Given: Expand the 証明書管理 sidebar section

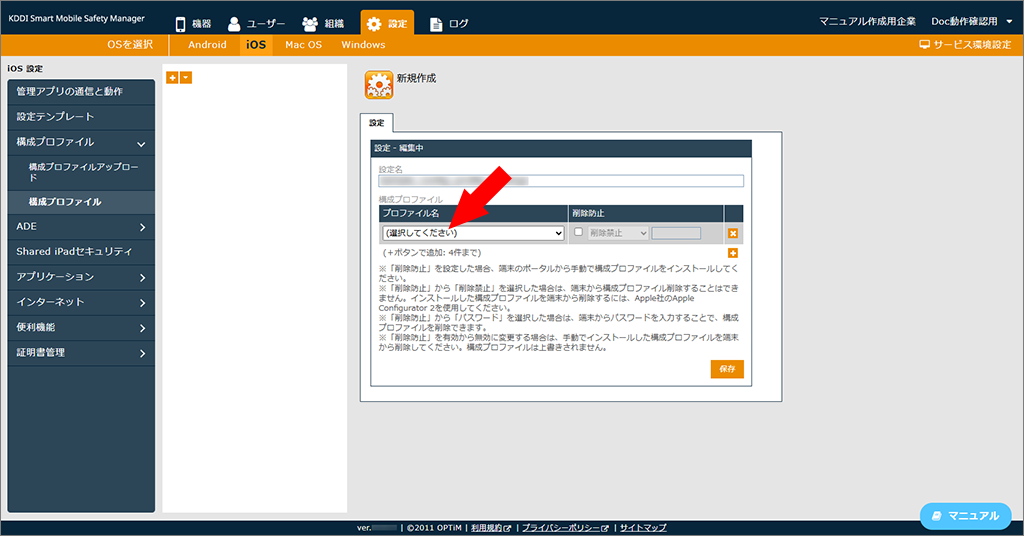Looking at the screenshot, I should click(81, 353).
